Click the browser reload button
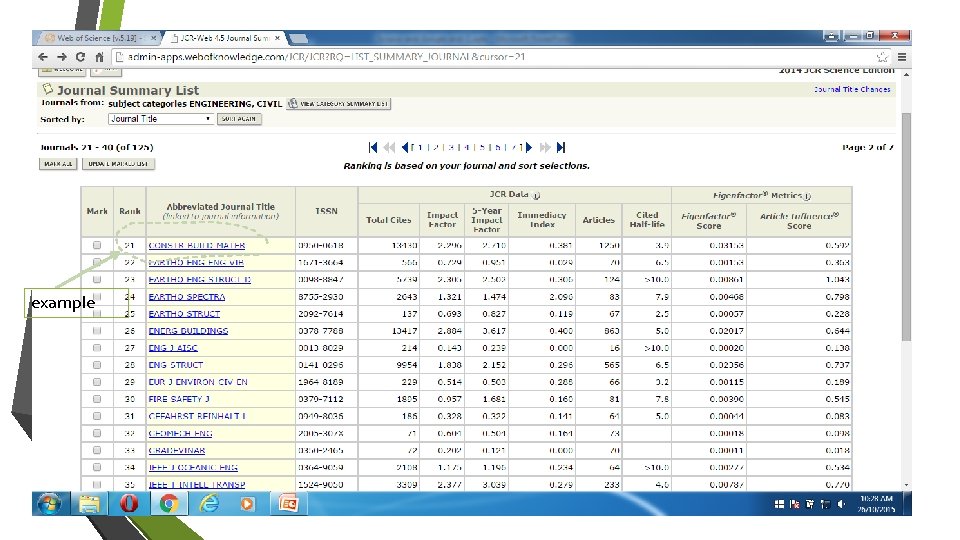This screenshot has width=960, height=540. coord(81,59)
